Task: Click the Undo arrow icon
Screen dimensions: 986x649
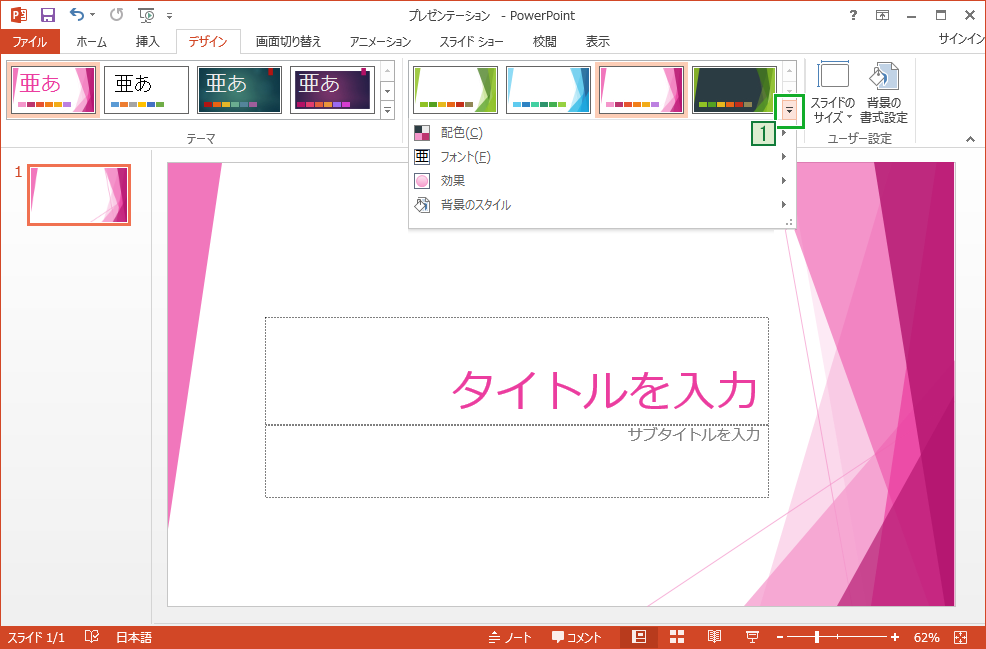Action: pyautogui.click(x=78, y=15)
